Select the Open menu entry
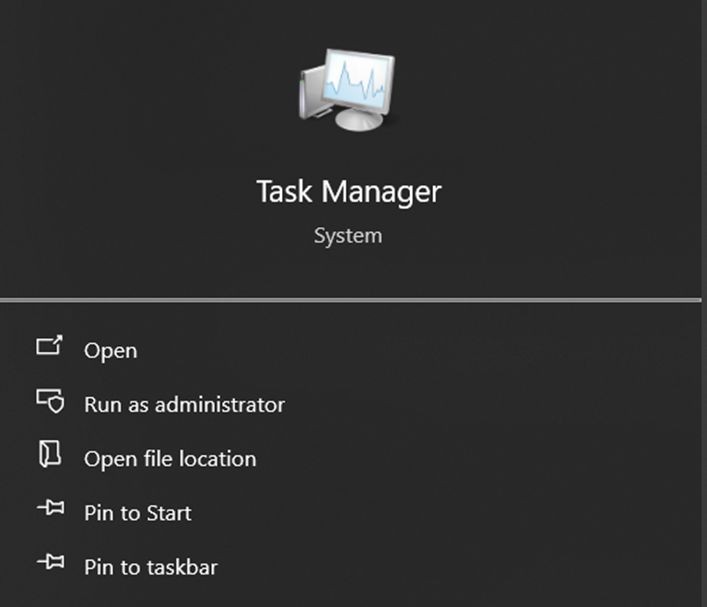 click(x=110, y=351)
